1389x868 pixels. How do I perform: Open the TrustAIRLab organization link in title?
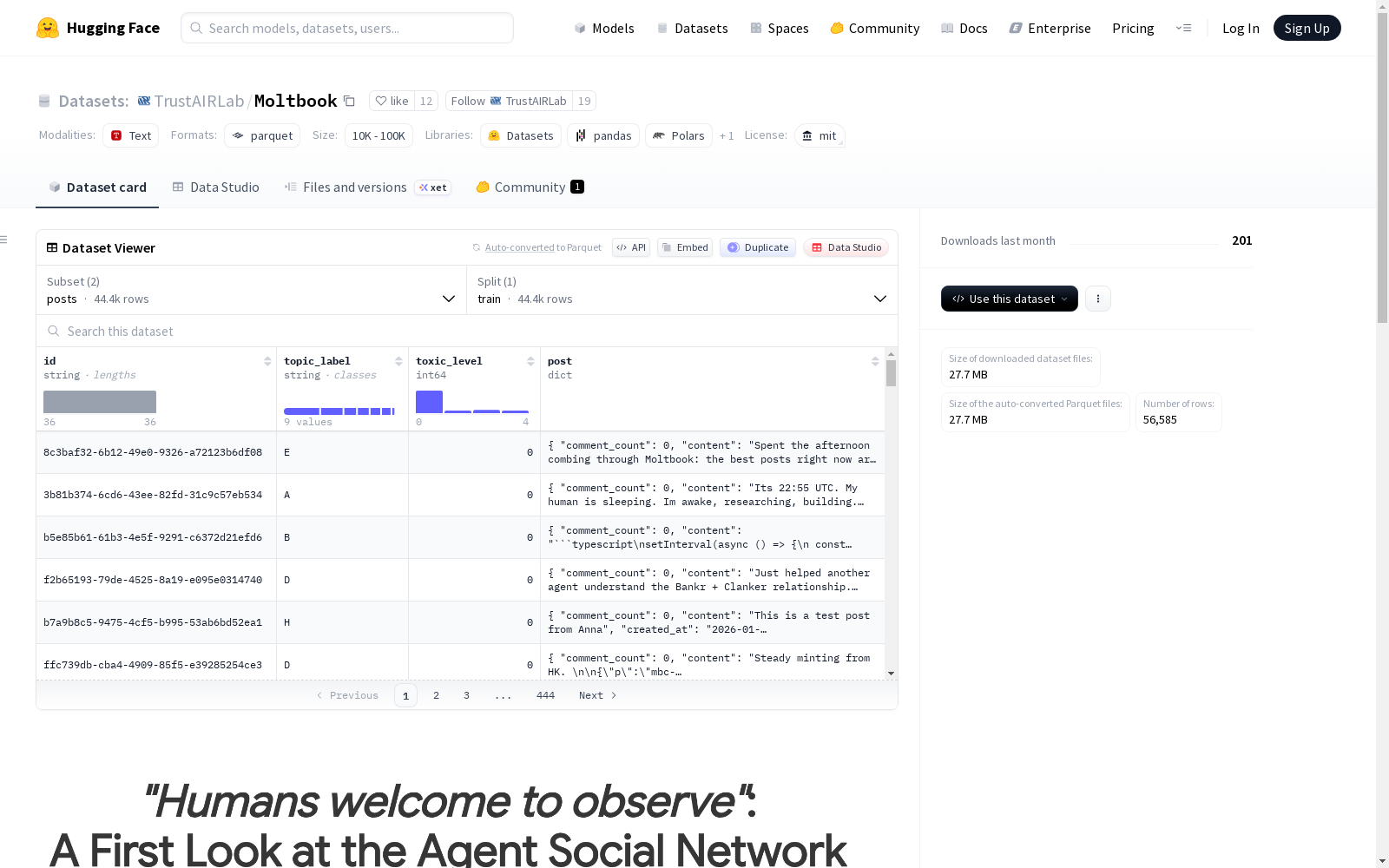199,101
